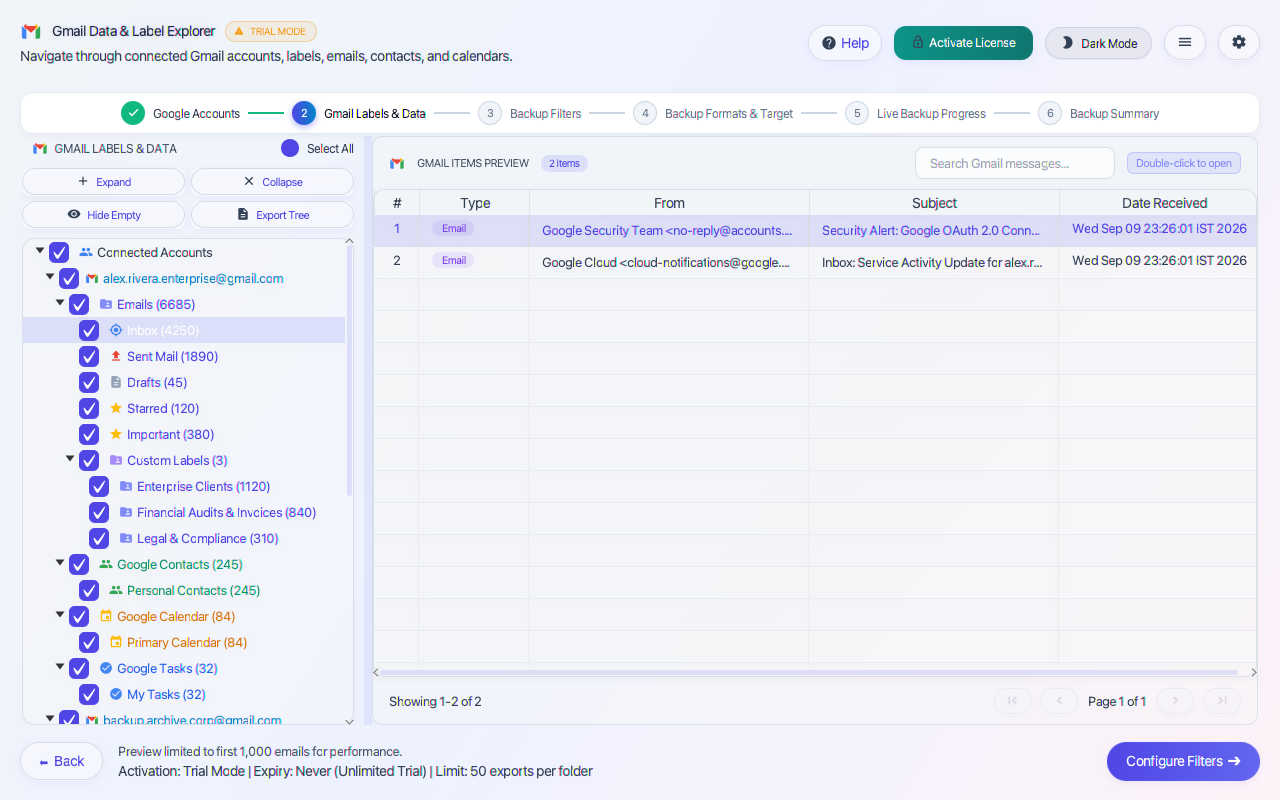Screen dimensions: 1280x800
Task: Click the Emails folder icon
Action: pos(105,304)
